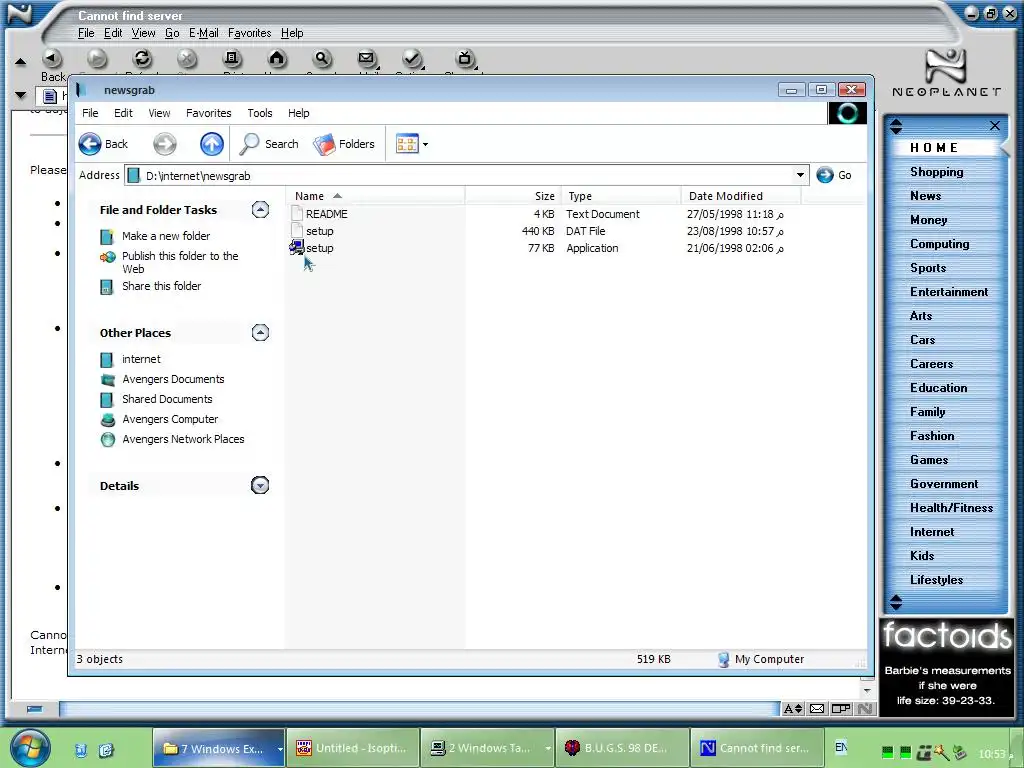Open Shared Documents link
Screen dimensions: 1024x768
(x=167, y=399)
